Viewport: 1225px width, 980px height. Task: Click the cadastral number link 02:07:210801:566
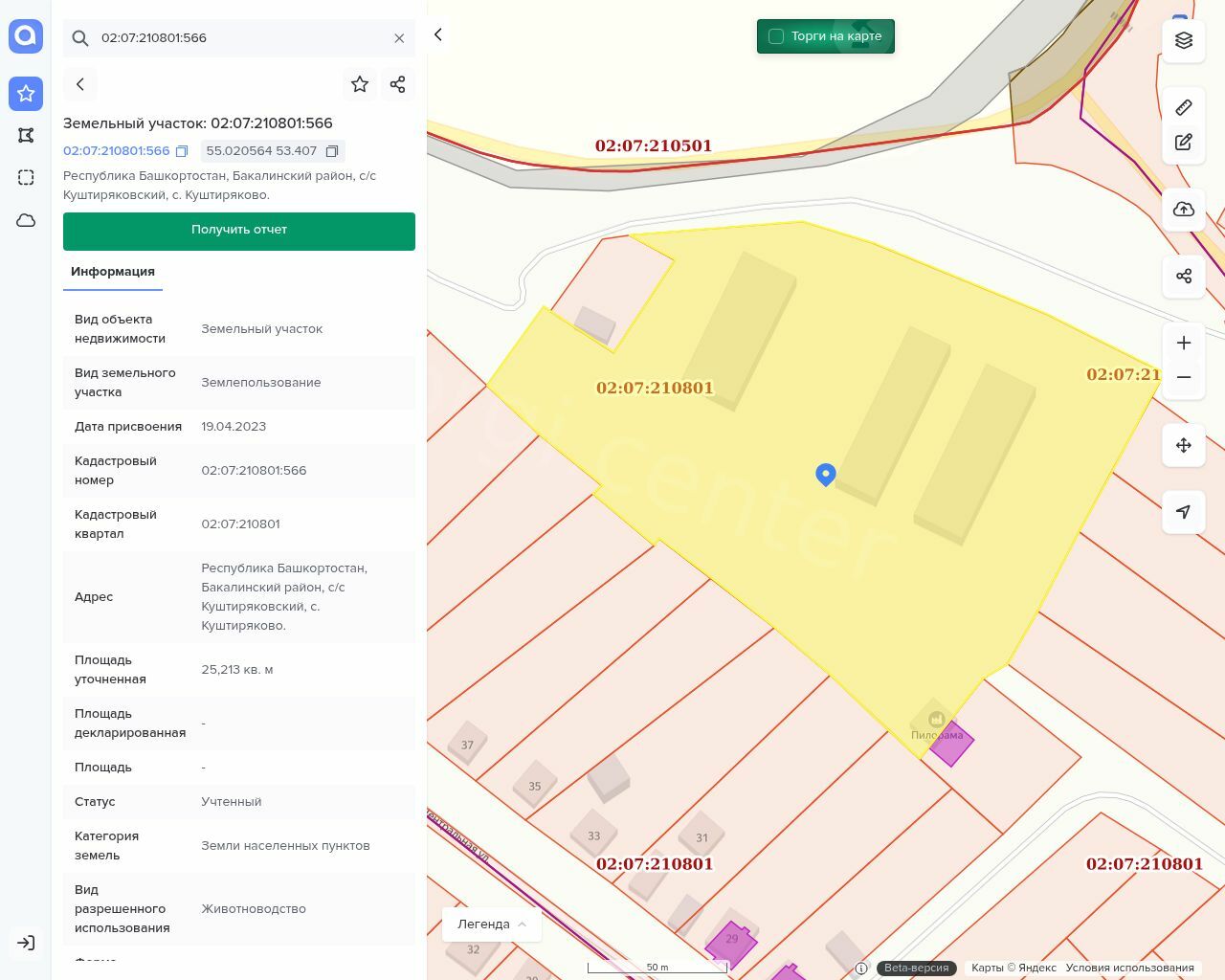click(116, 151)
